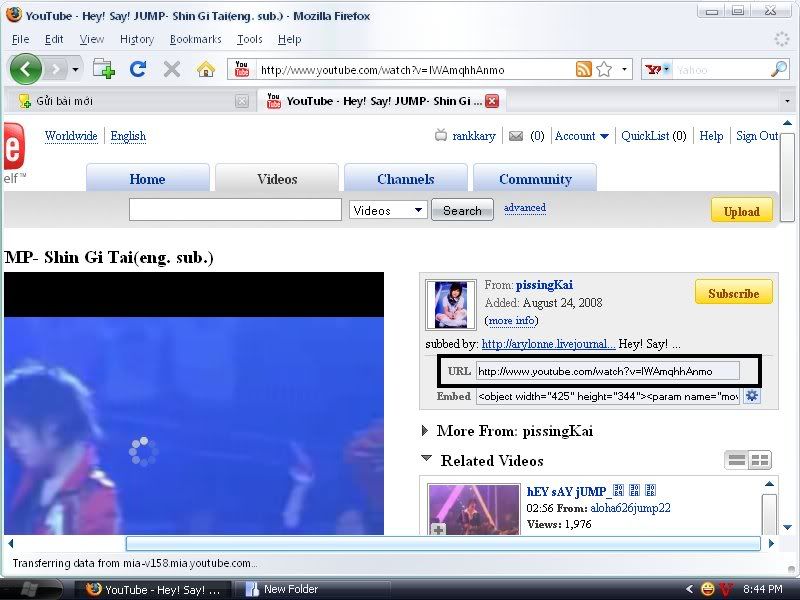Screen dimensions: 800x600
Task: Close the YouTube Hey! Say! JUMP tab
Action: pyautogui.click(x=492, y=101)
